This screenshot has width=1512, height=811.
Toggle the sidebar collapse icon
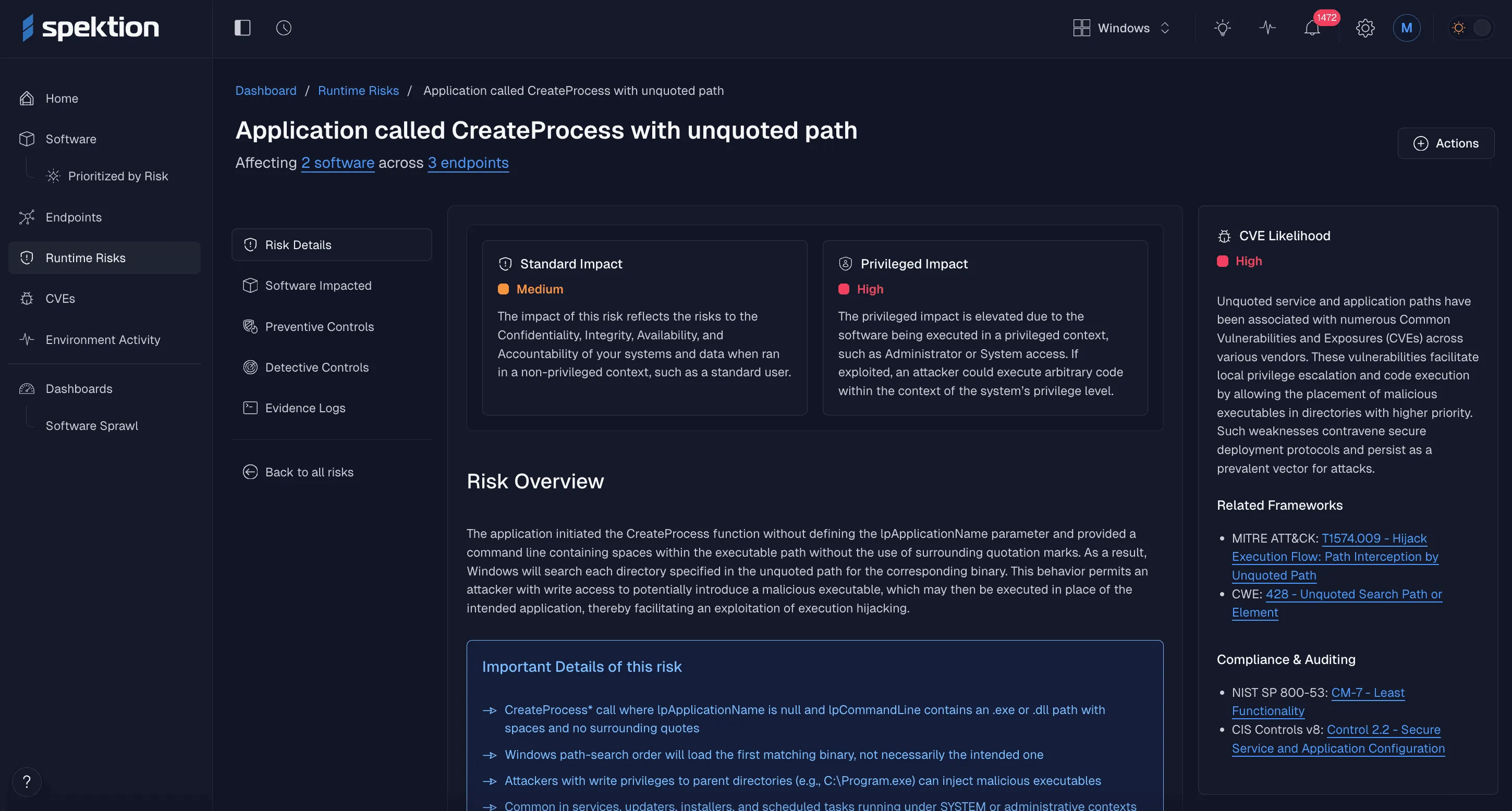(242, 28)
